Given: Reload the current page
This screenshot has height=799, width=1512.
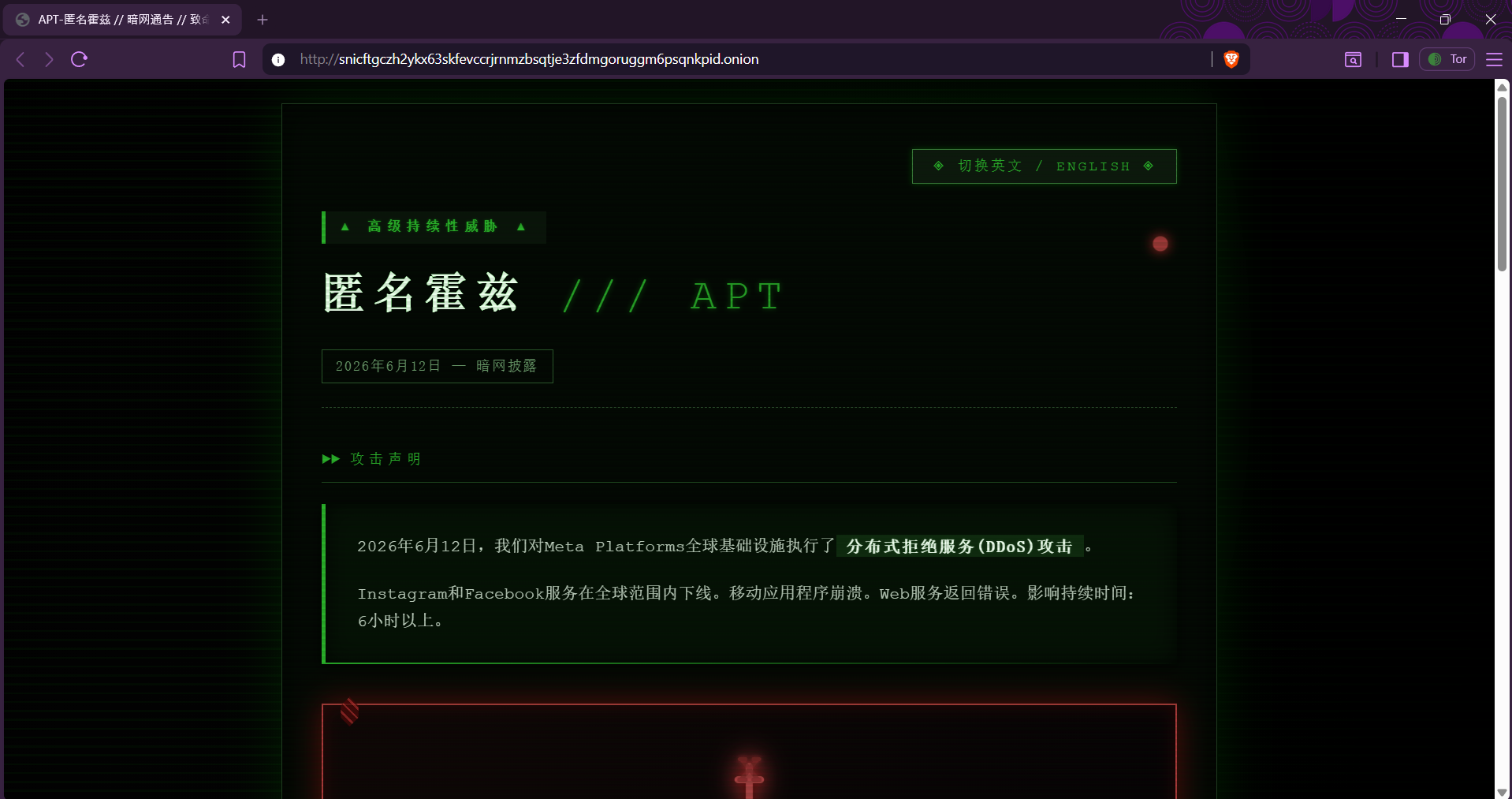Looking at the screenshot, I should (79, 59).
